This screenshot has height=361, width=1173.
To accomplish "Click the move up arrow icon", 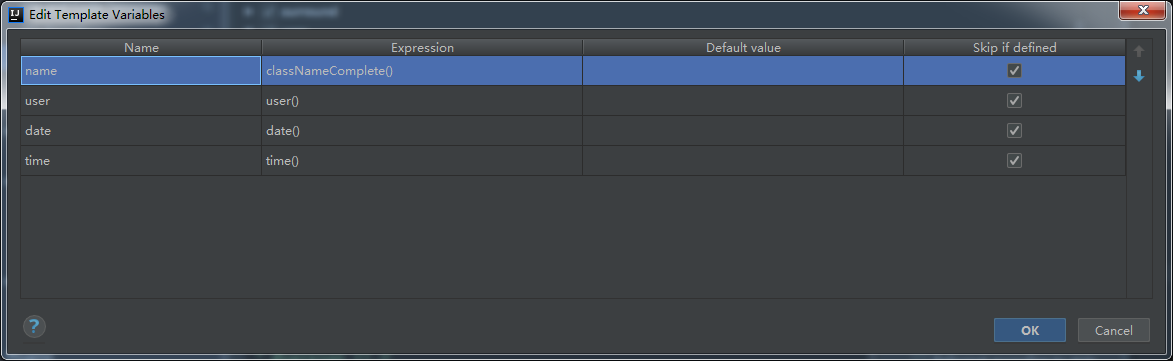I will pos(1139,52).
